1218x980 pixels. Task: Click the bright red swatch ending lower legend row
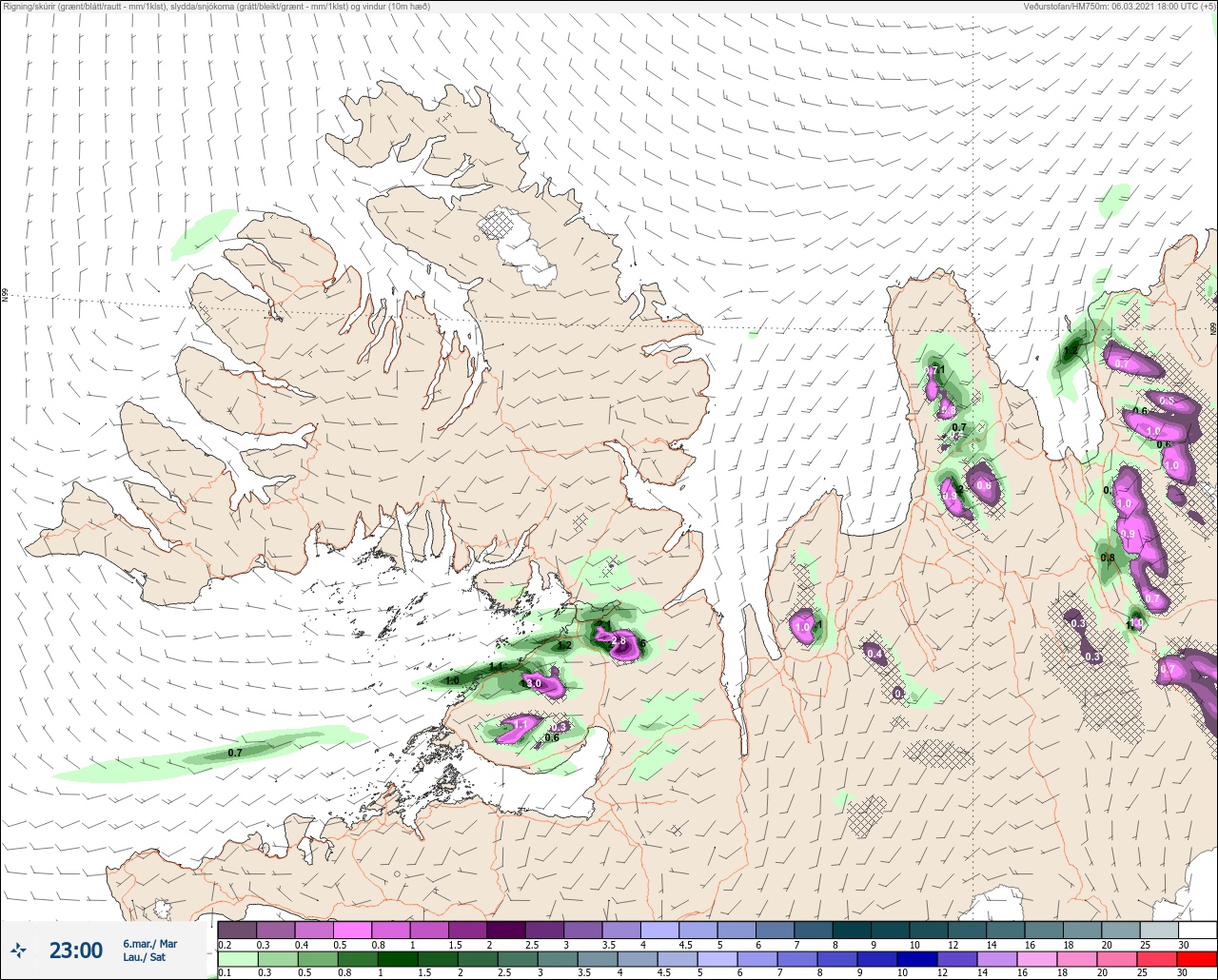[x=1197, y=959]
